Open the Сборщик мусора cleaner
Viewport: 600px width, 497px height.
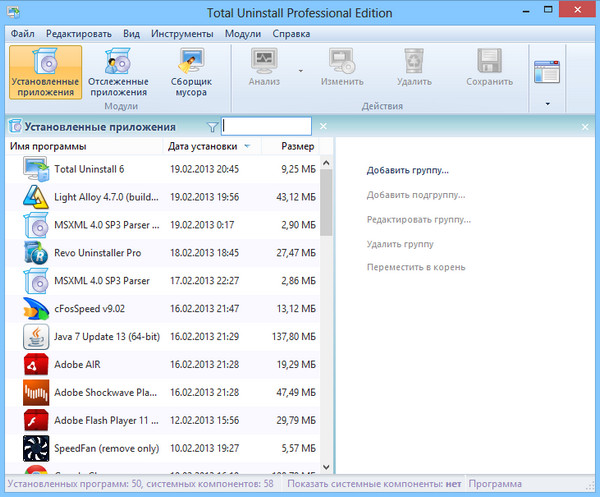tap(191, 72)
